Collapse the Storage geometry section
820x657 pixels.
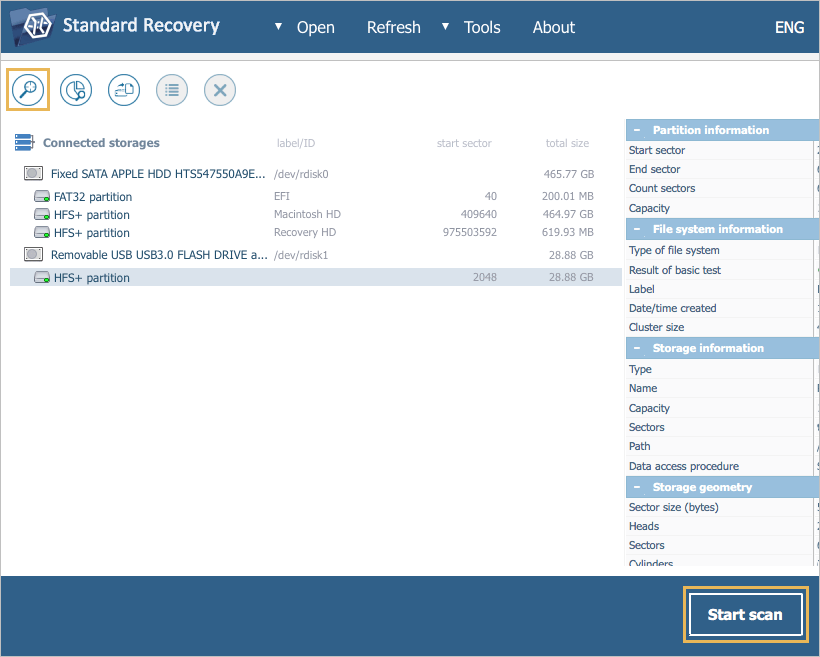(637, 487)
